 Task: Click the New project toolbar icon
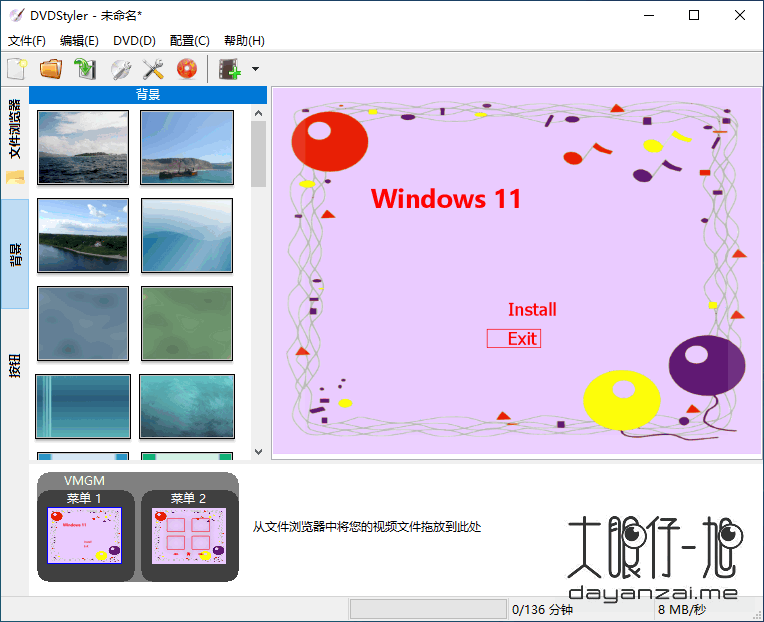(17, 69)
